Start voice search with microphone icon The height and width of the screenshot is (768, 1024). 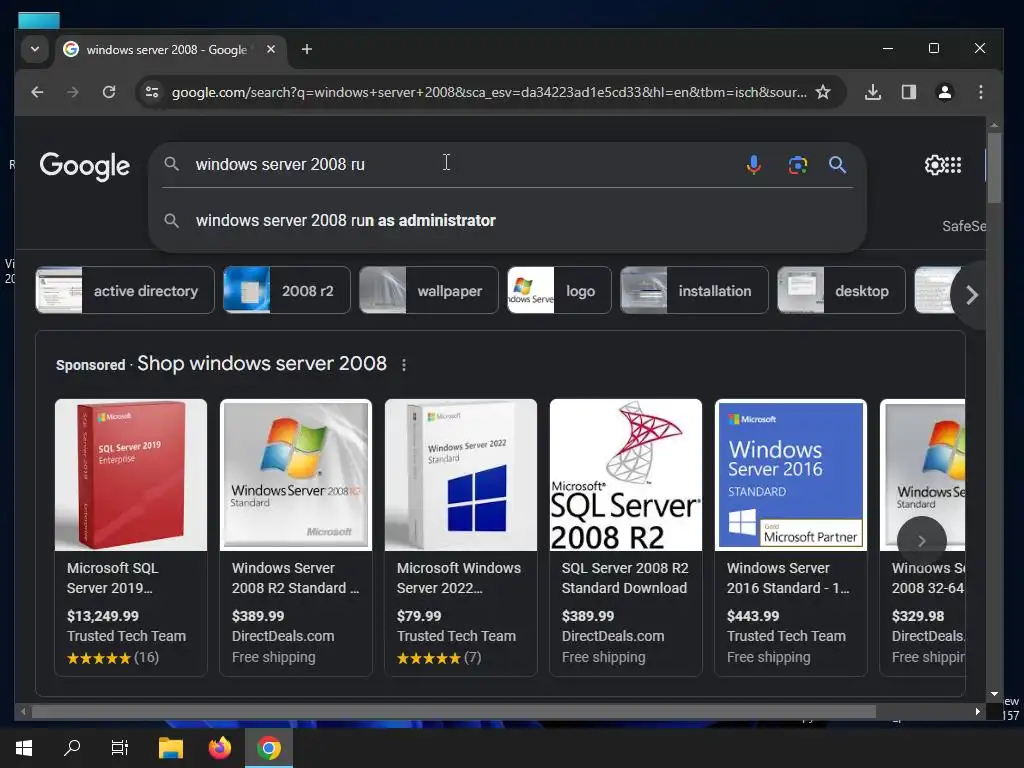(754, 165)
